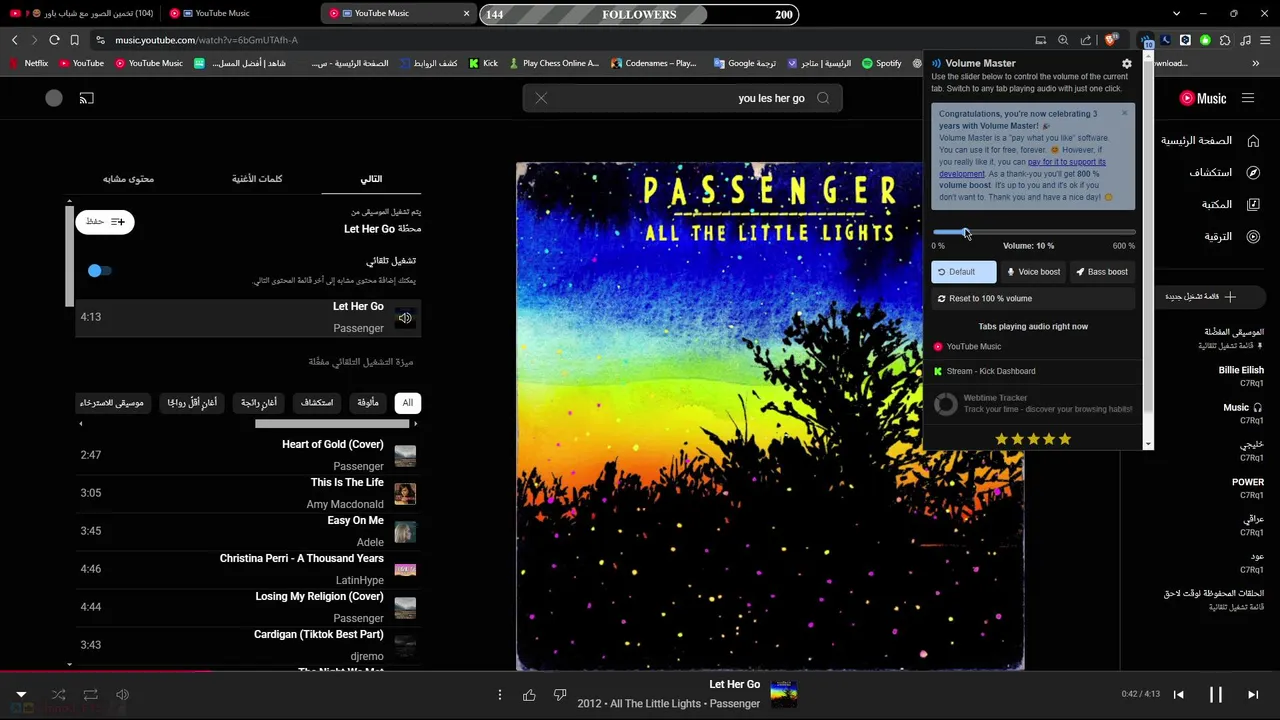Image resolution: width=1280 pixels, height=720 pixels.
Task: Select the مألوفة filter chip
Action: tap(368, 403)
